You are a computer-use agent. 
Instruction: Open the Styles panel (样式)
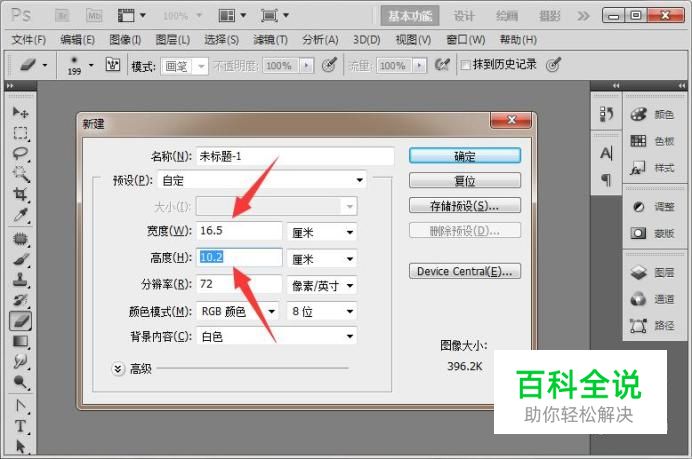coord(652,168)
